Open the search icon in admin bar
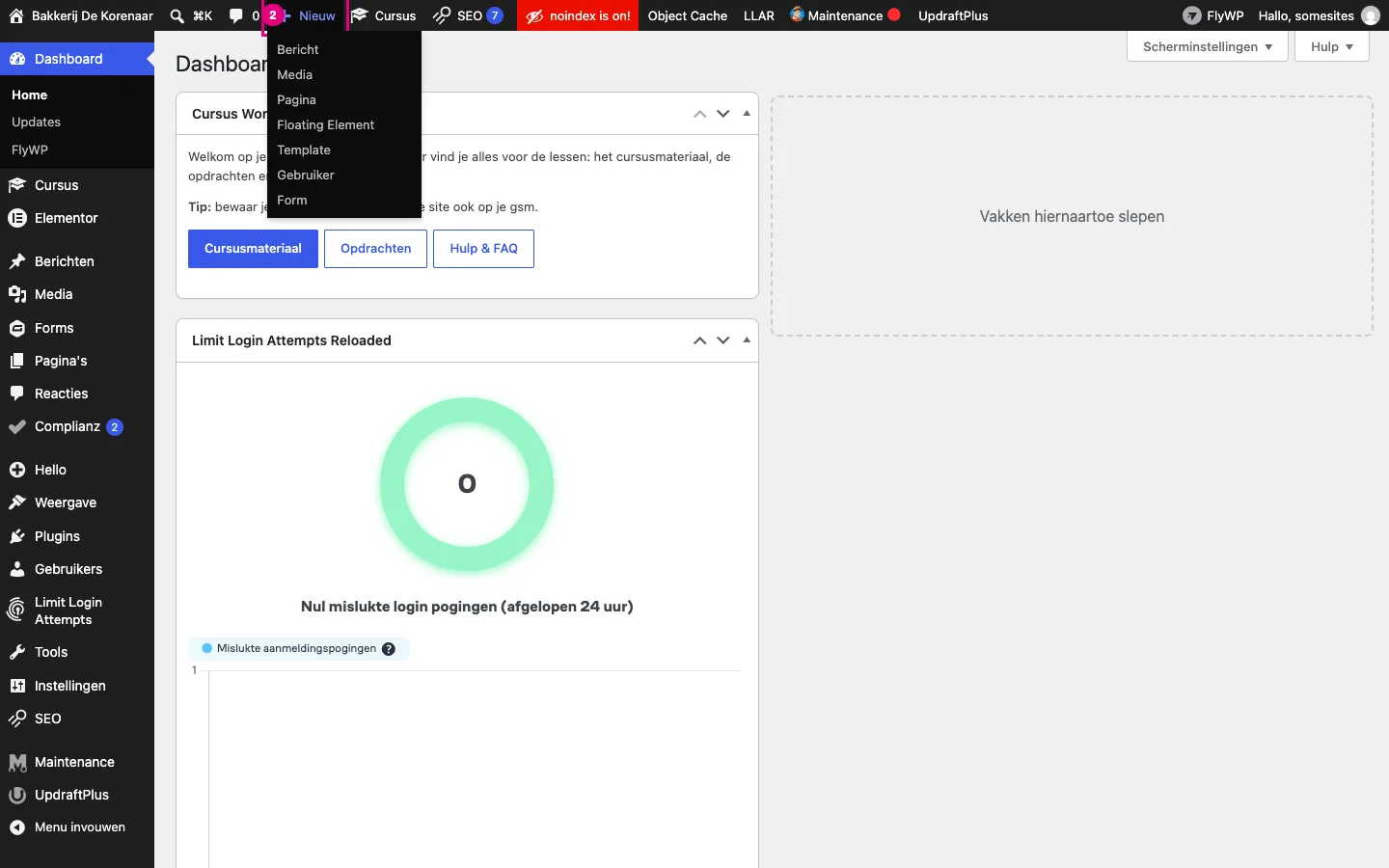Viewport: 1389px width, 868px height. pyautogui.click(x=177, y=15)
